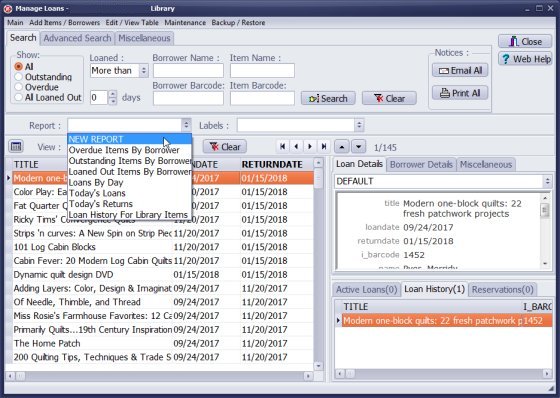The width and height of the screenshot is (560, 398).
Task: Click the Email All notices button
Action: point(460,70)
